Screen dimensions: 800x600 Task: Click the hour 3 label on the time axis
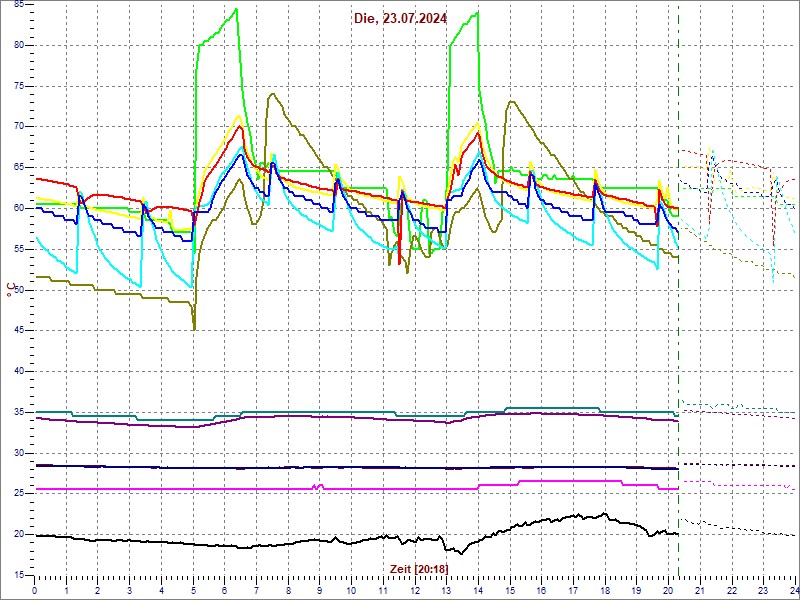pyautogui.click(x=130, y=590)
